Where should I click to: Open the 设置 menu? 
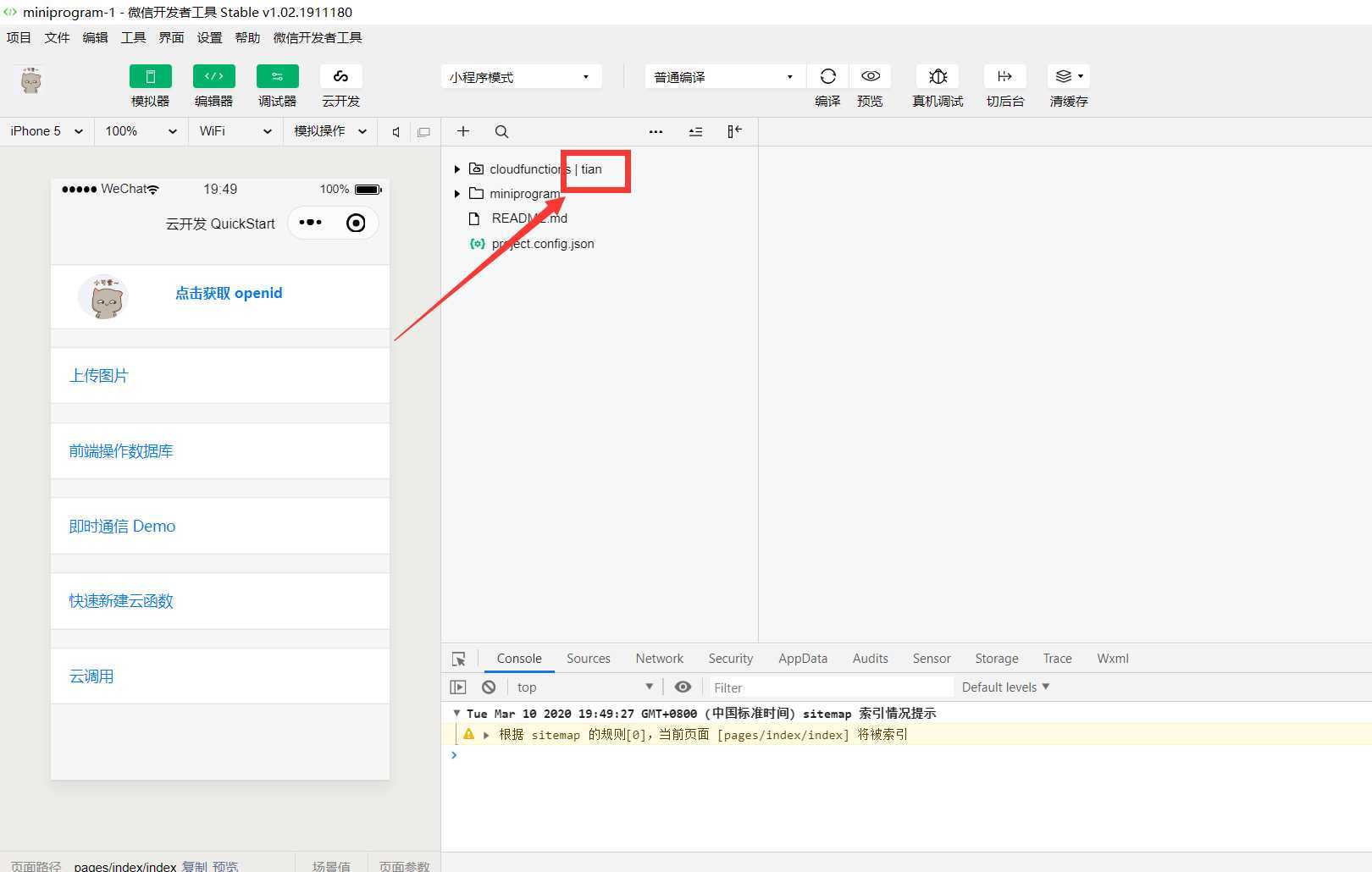pyautogui.click(x=209, y=37)
